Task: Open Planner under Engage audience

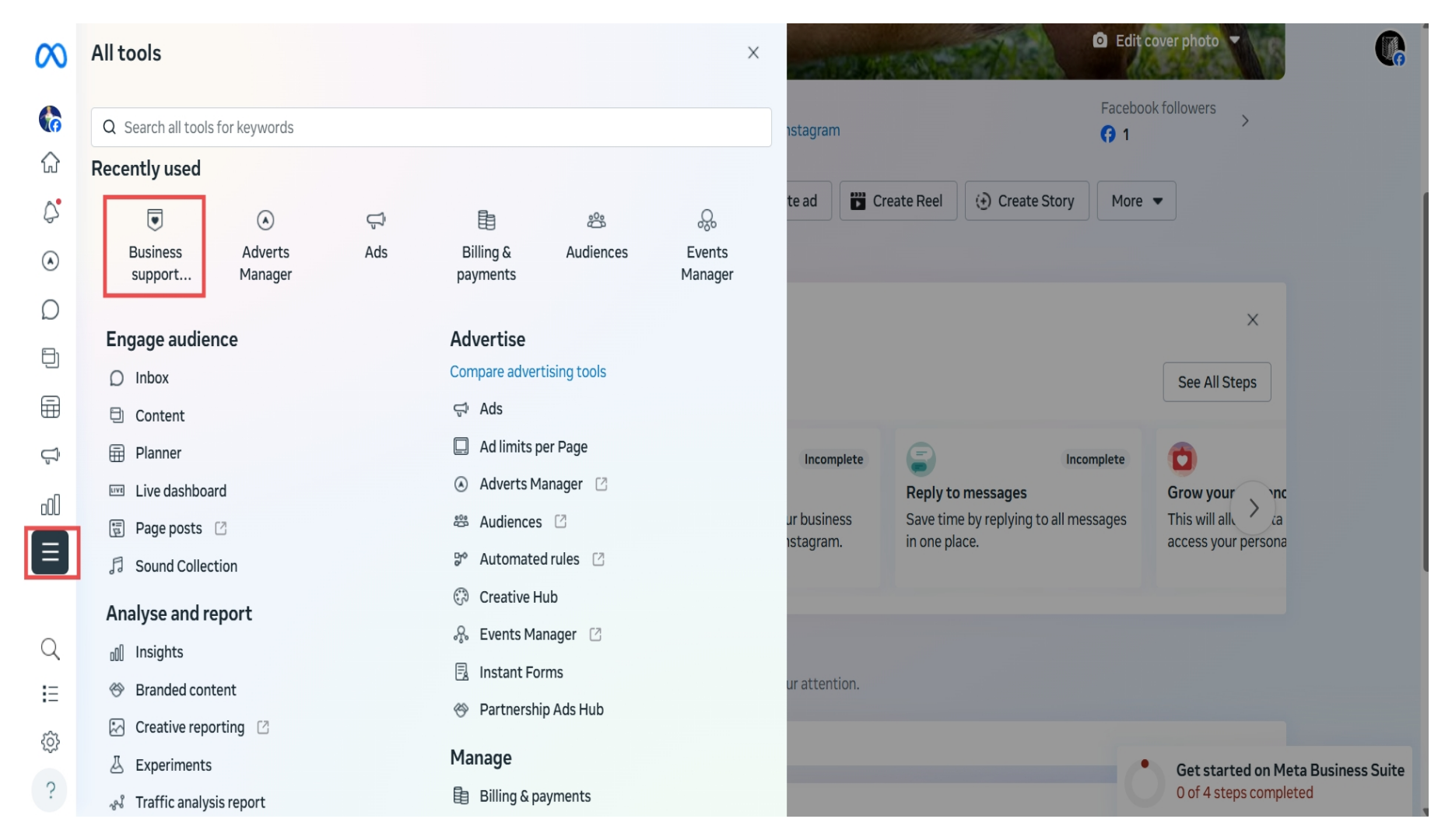Action: coord(145,453)
